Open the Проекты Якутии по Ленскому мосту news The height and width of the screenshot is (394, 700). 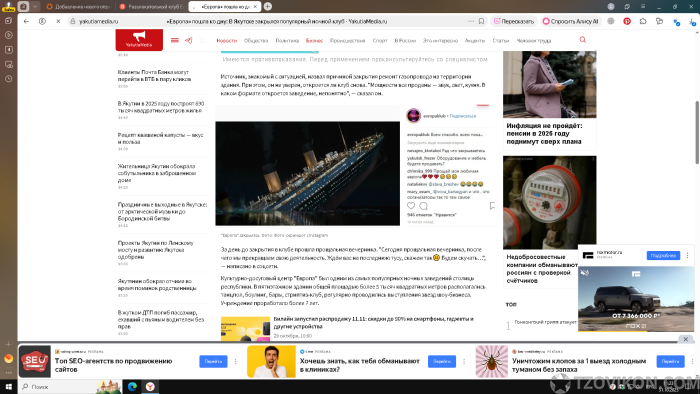click(155, 250)
